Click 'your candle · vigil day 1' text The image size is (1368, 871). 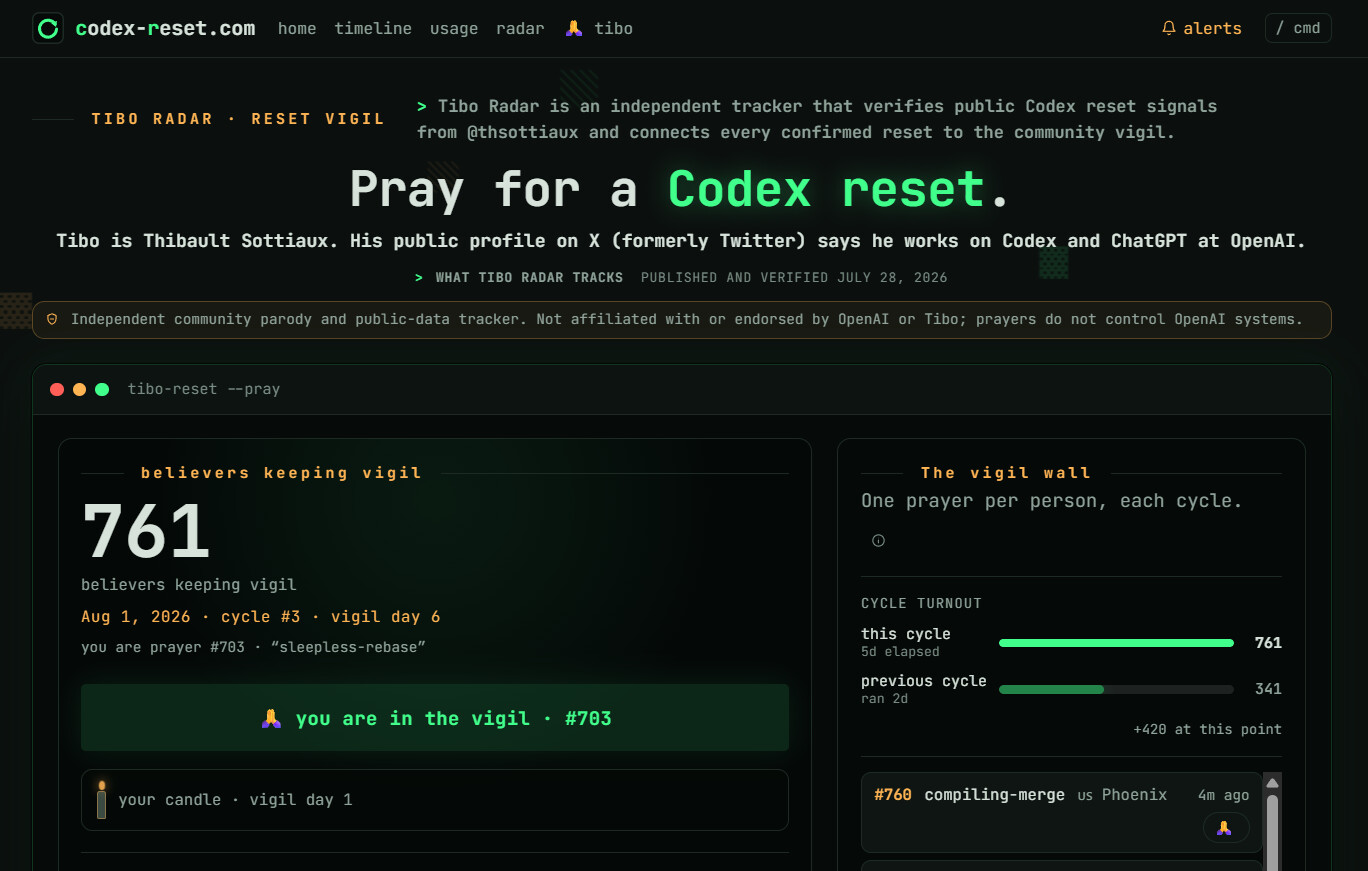(x=235, y=800)
